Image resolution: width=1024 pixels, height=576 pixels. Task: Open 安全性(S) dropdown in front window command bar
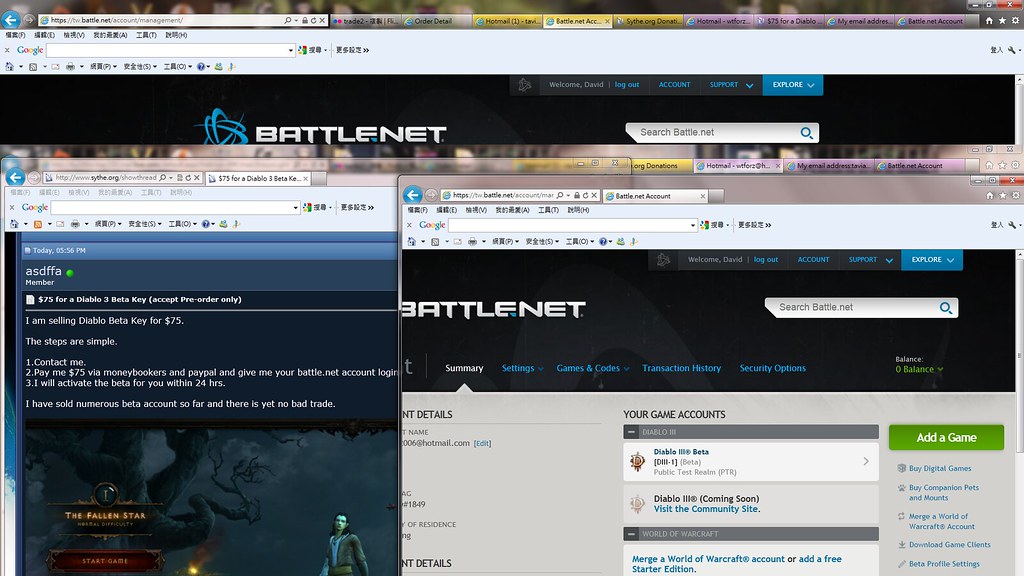(x=543, y=242)
